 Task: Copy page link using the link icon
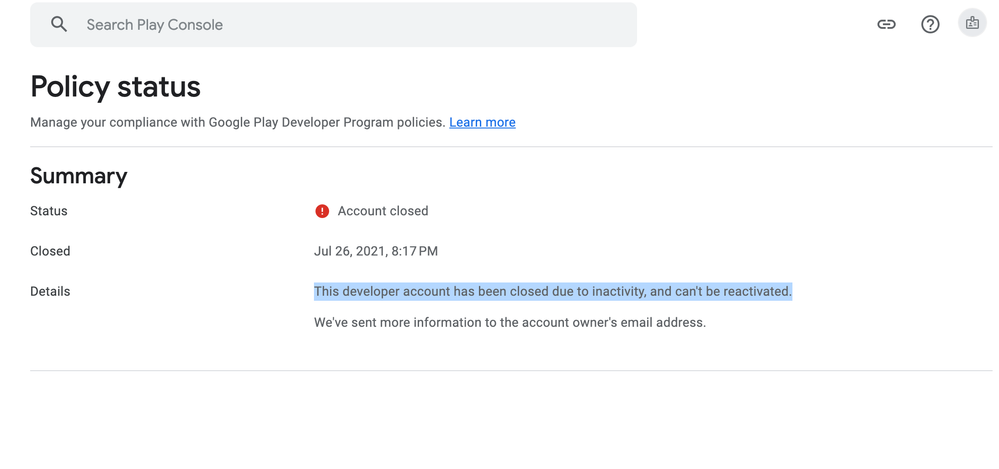click(886, 24)
